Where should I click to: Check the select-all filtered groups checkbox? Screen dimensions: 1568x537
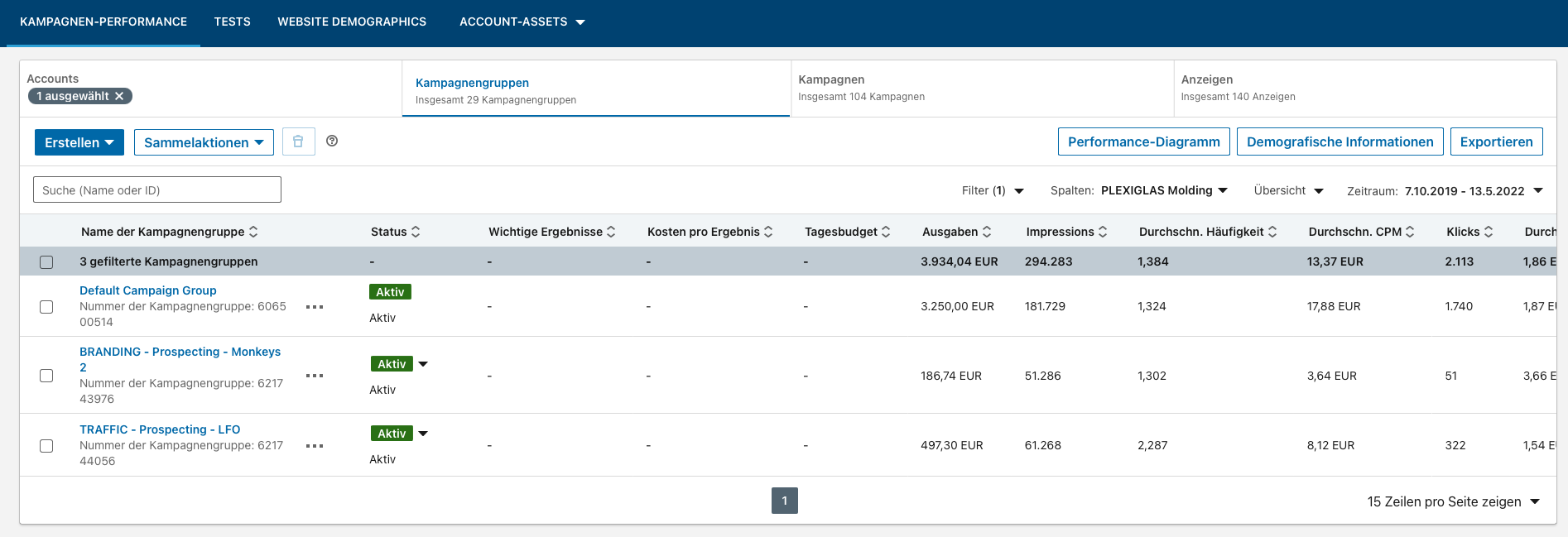[46, 261]
